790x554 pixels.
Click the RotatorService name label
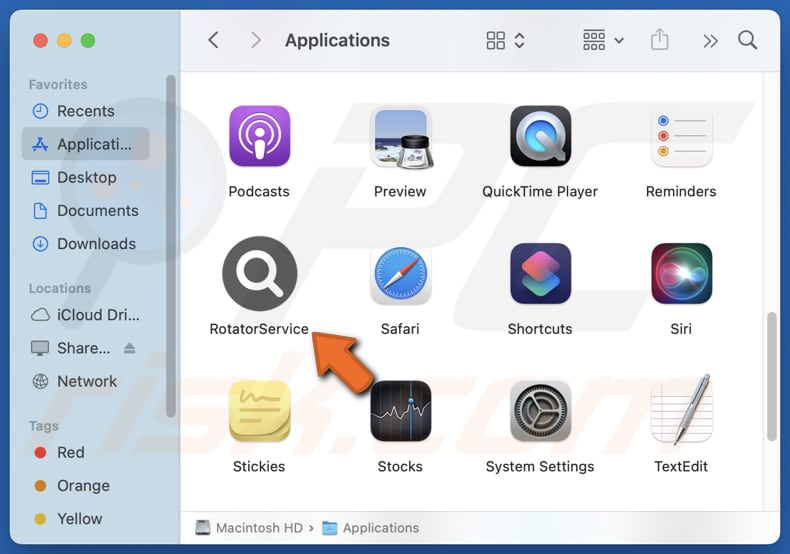[259, 329]
